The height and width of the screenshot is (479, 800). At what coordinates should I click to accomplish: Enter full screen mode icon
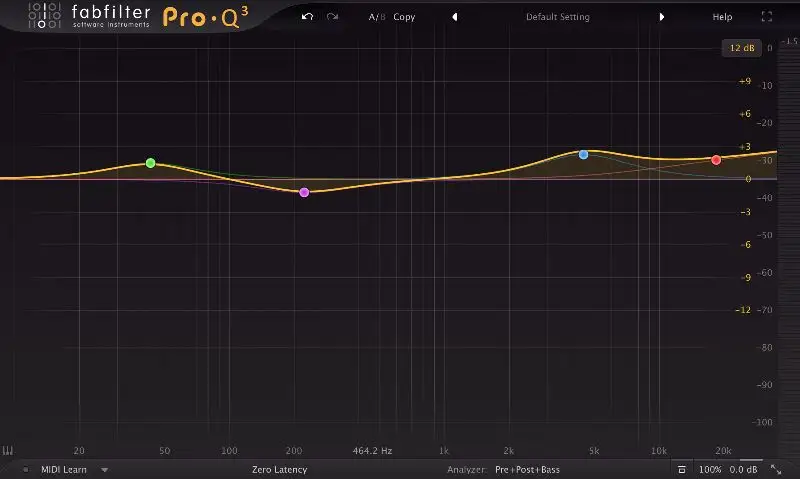click(767, 17)
